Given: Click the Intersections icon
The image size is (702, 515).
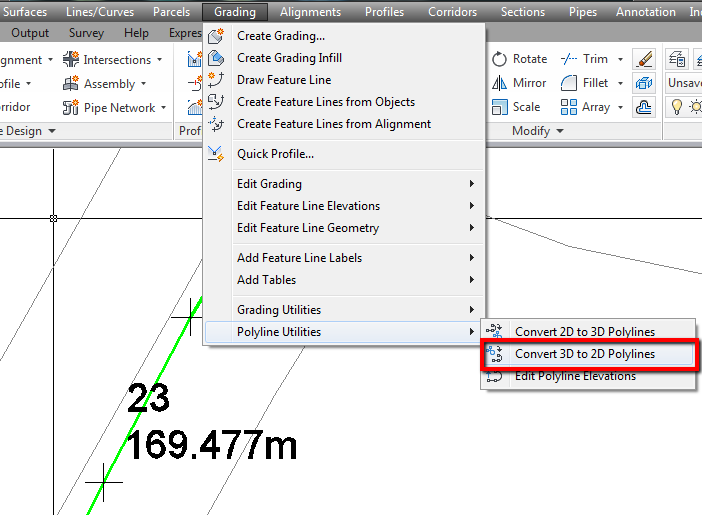Looking at the screenshot, I should [x=71, y=59].
